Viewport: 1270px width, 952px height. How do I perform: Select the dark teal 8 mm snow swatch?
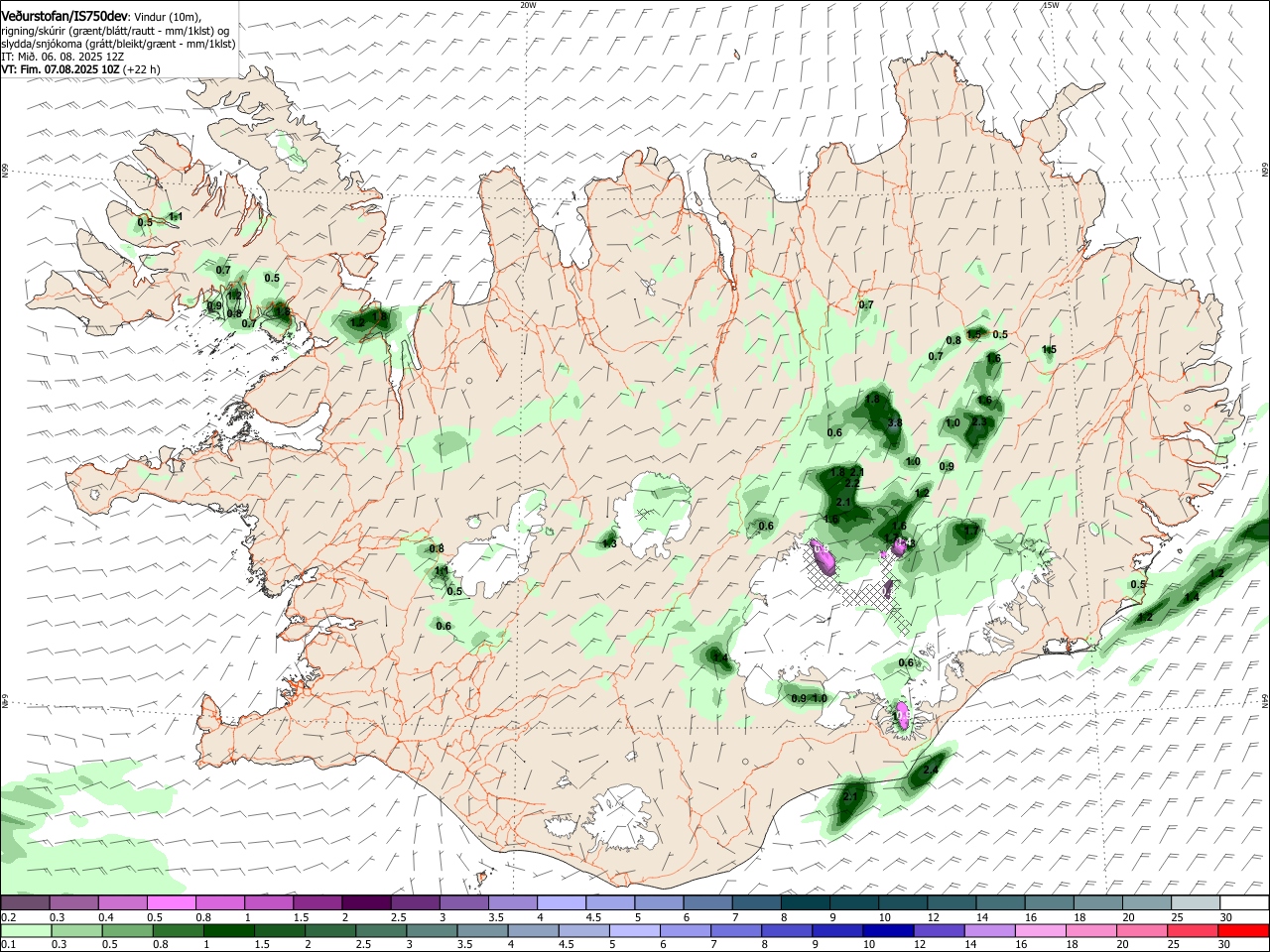[x=806, y=902]
